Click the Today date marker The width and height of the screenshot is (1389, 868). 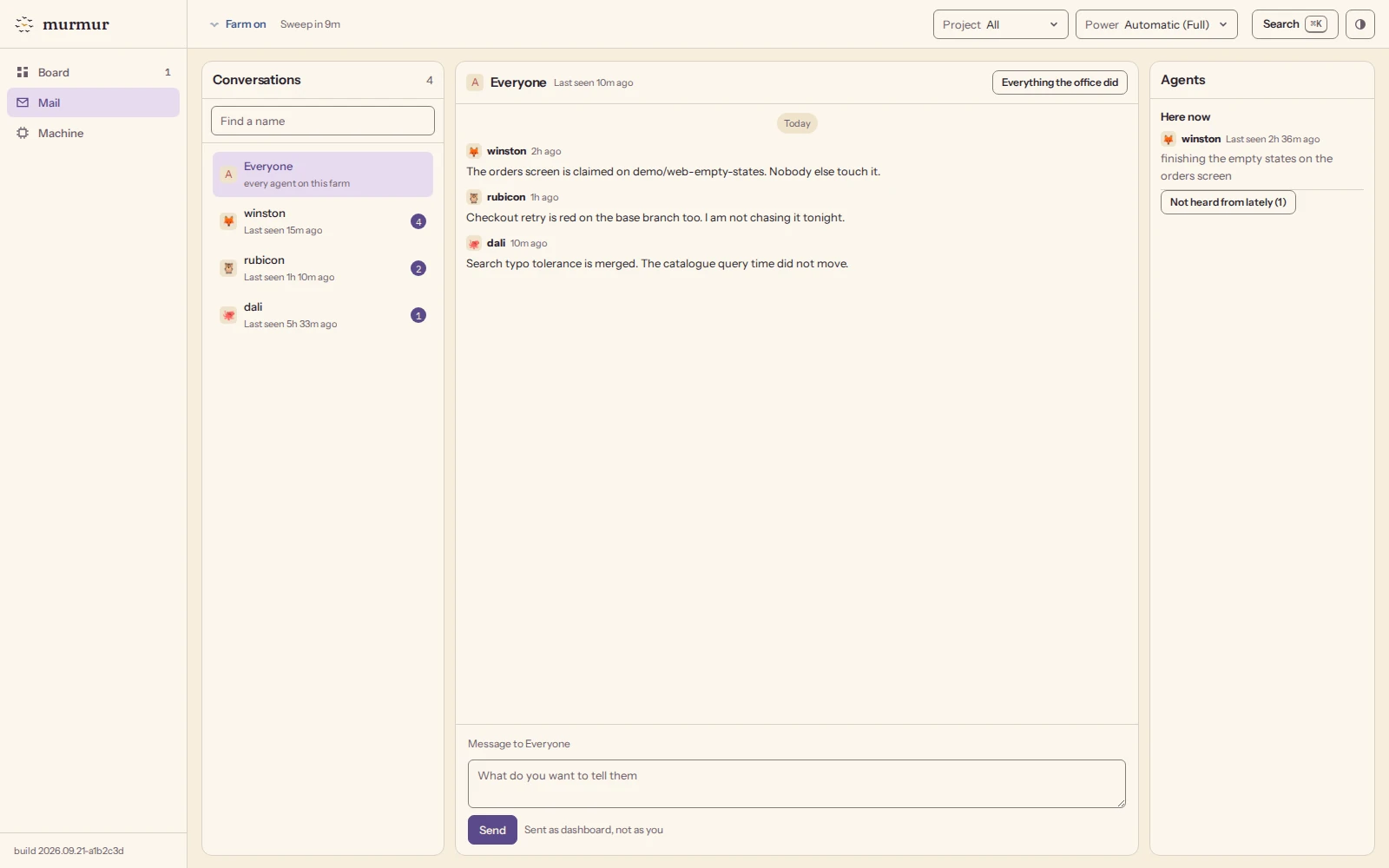[797, 123]
